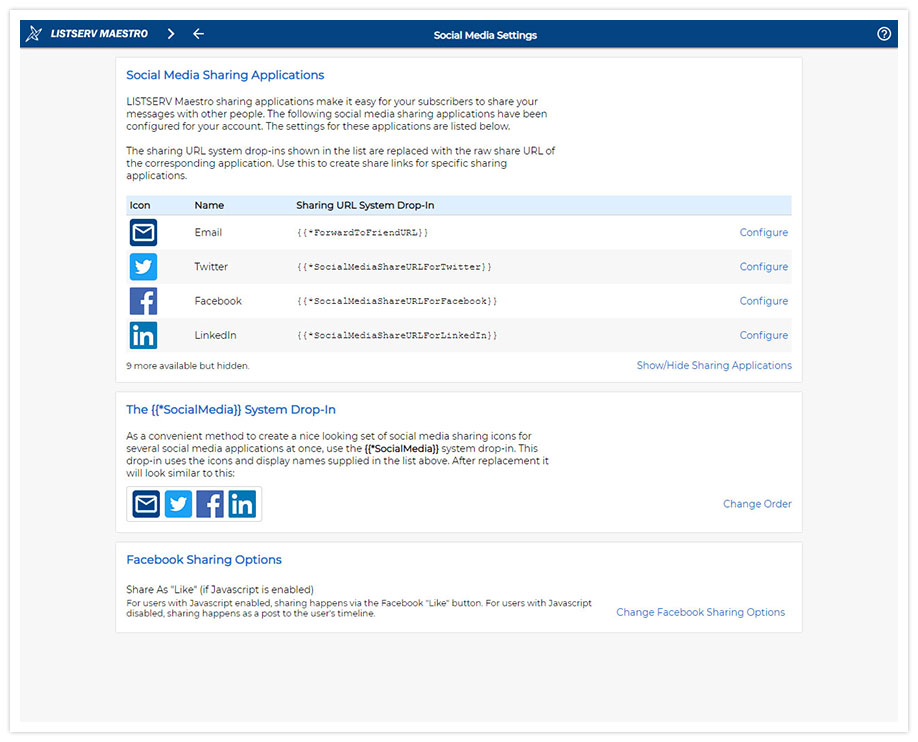Click the LinkedIn name cell
Screen dimensions: 918x742
pyautogui.click(x=215, y=336)
